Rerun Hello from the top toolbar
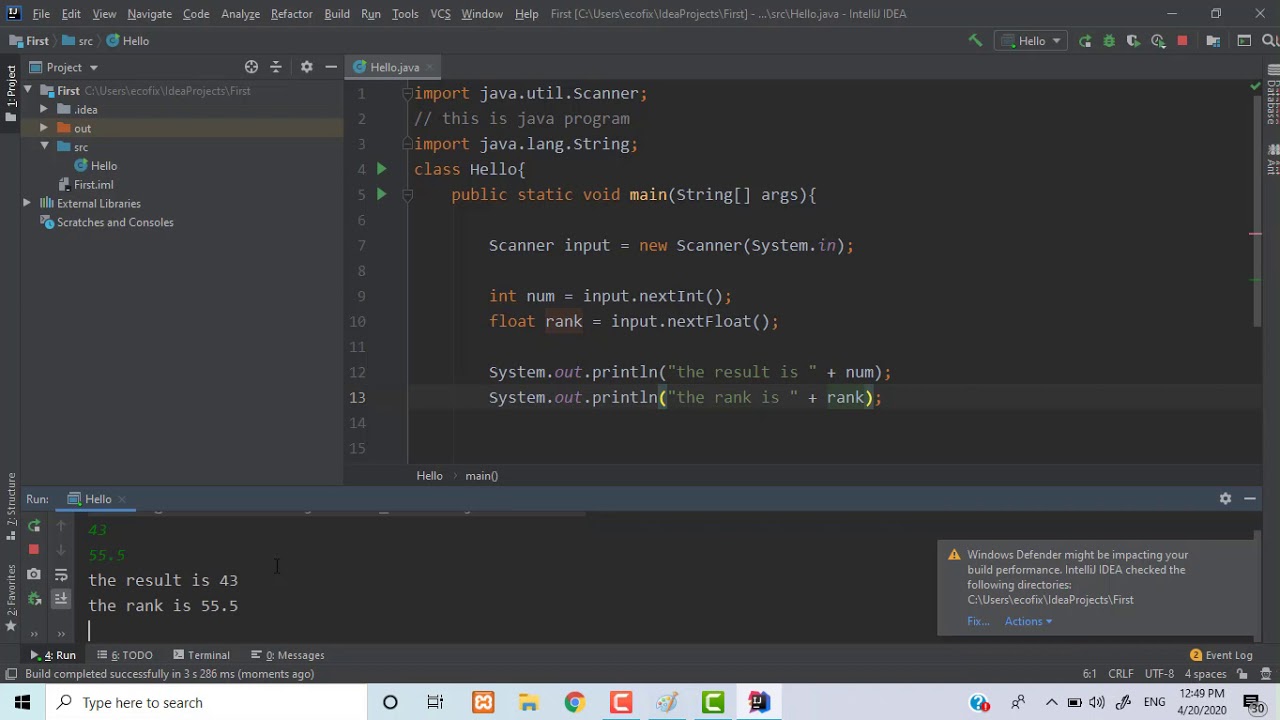Viewport: 1280px width, 720px height. click(x=1085, y=41)
